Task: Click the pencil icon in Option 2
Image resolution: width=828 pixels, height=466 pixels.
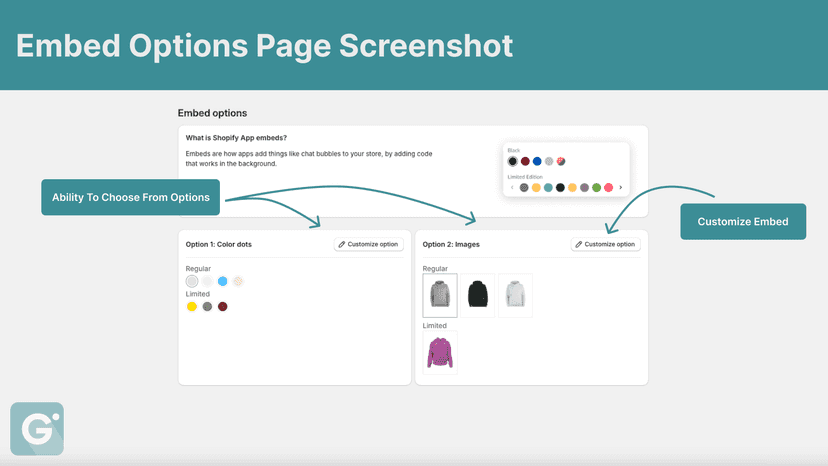Action: [579, 244]
